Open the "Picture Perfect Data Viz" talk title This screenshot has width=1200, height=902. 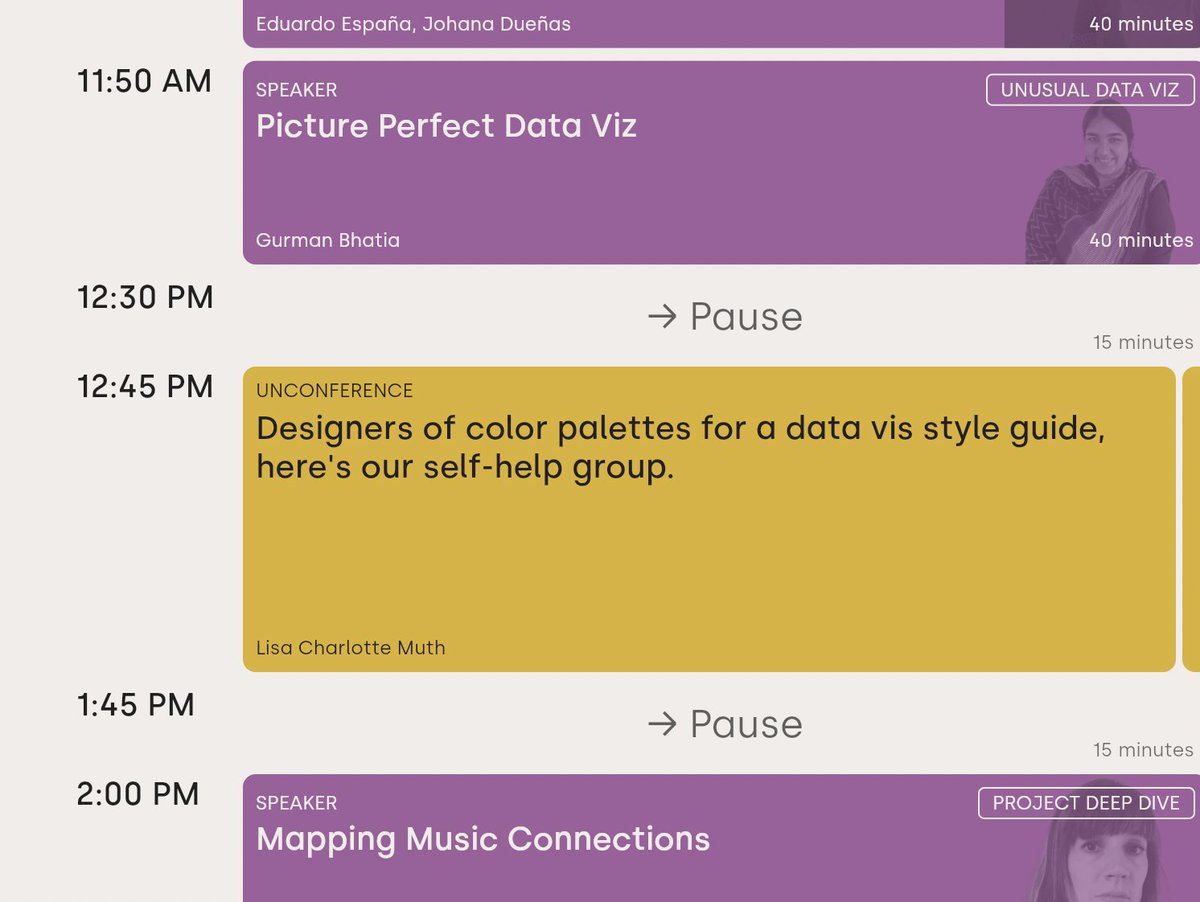[x=446, y=126]
